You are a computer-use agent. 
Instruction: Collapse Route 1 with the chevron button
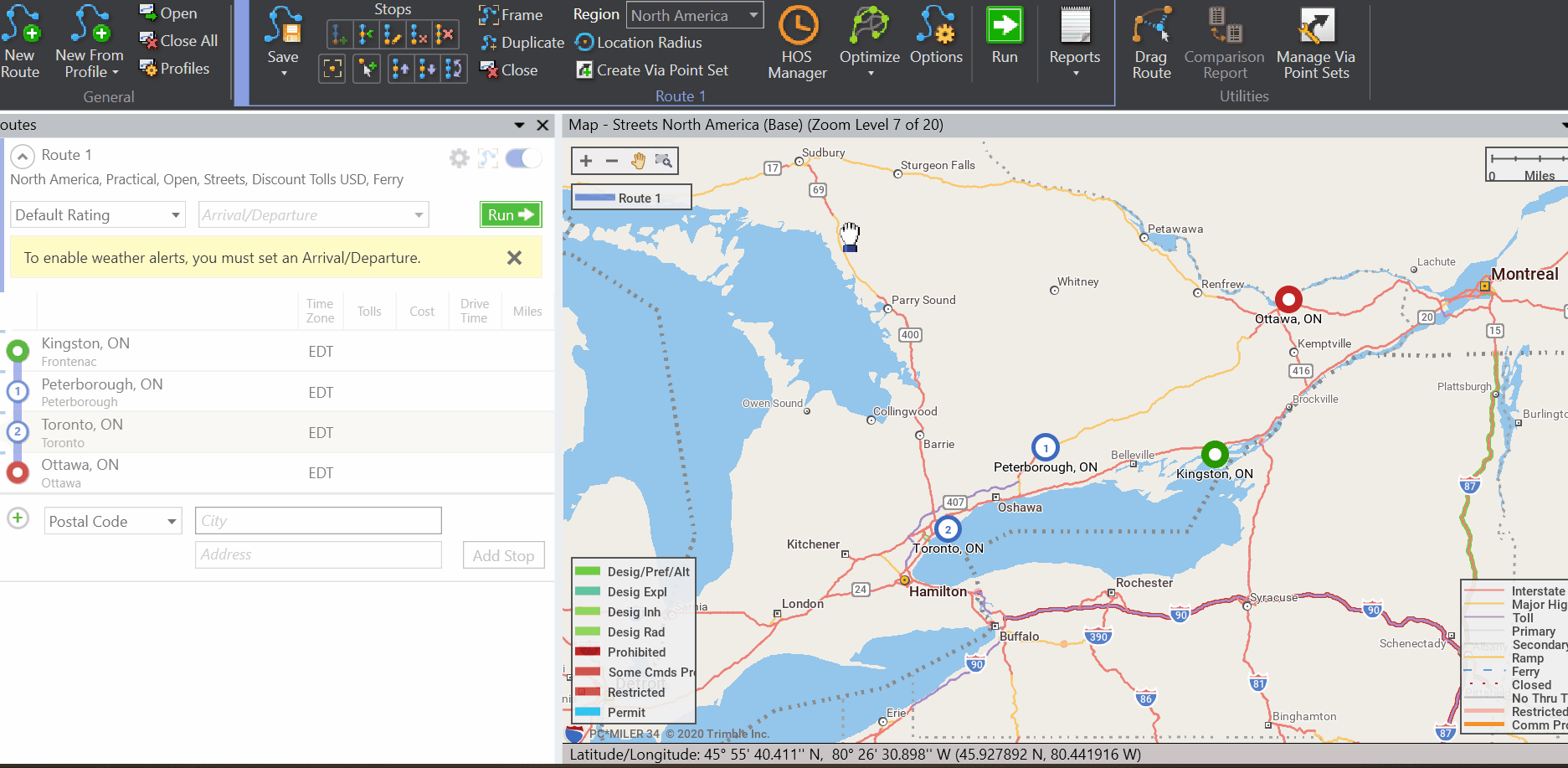coord(23,157)
